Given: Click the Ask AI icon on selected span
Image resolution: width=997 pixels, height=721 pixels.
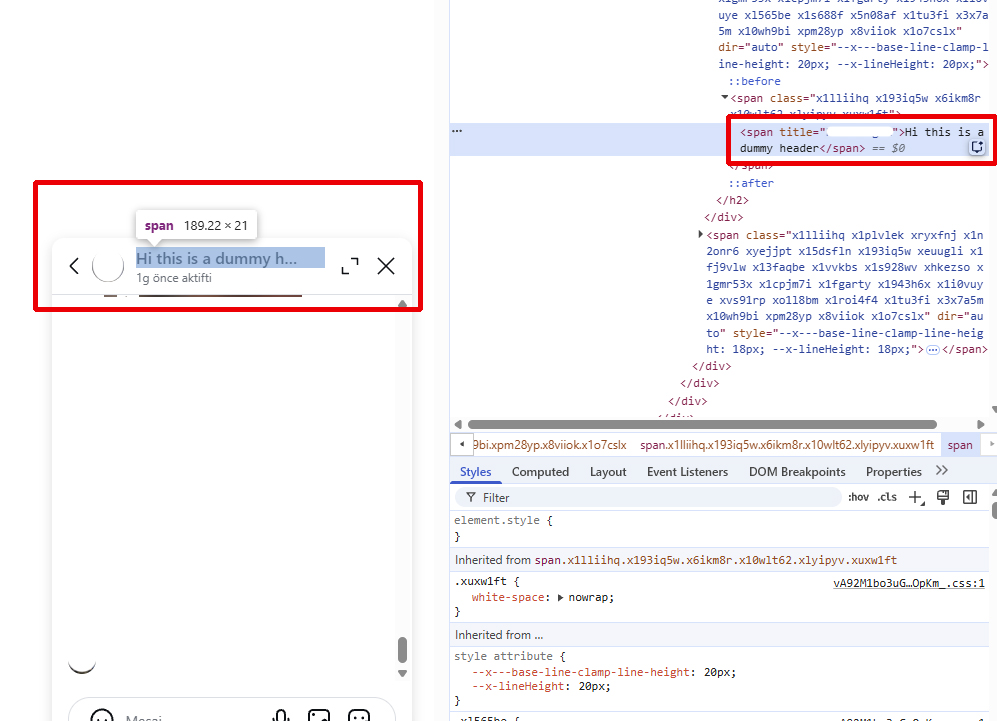Looking at the screenshot, I should tap(977, 148).
